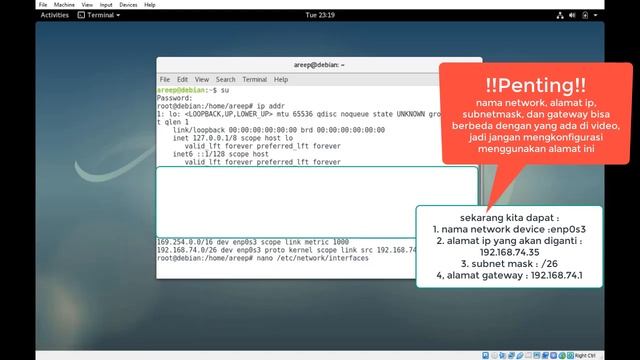640x360 pixels.
Task: Click the 'ip addr' command line
Action: pyautogui.click(x=221, y=106)
